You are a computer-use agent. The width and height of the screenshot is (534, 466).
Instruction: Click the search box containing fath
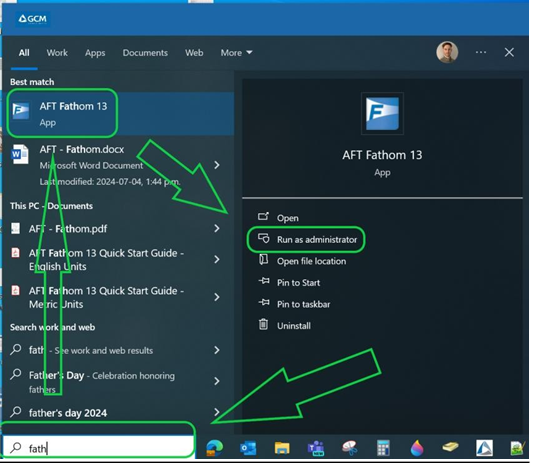pos(99,448)
